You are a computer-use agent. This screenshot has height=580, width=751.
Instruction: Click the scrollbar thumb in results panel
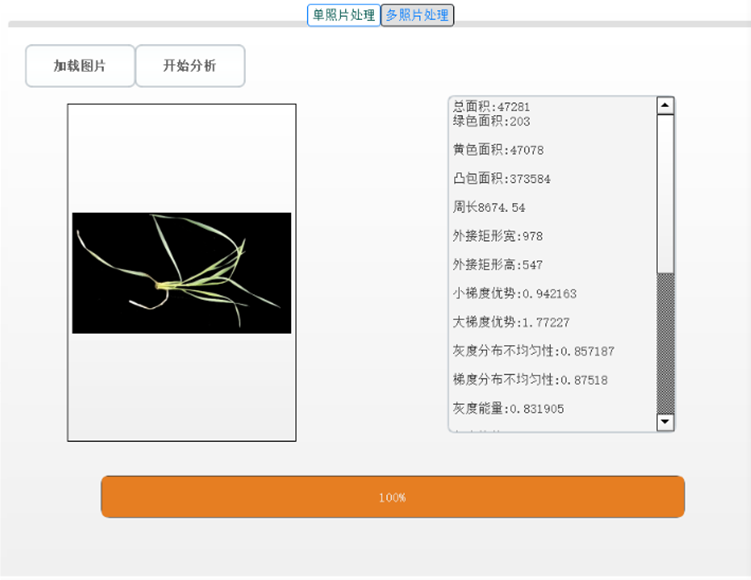coord(665,192)
